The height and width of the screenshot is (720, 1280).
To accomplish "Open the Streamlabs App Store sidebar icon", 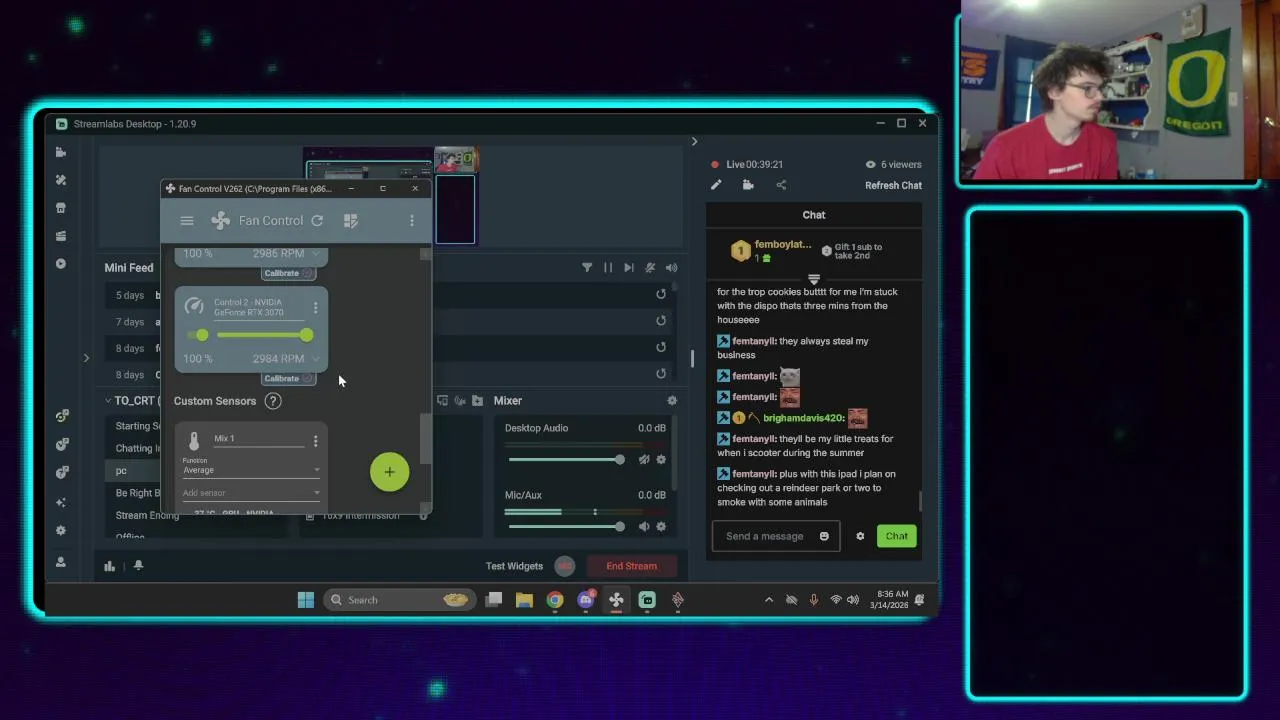I will [61, 208].
